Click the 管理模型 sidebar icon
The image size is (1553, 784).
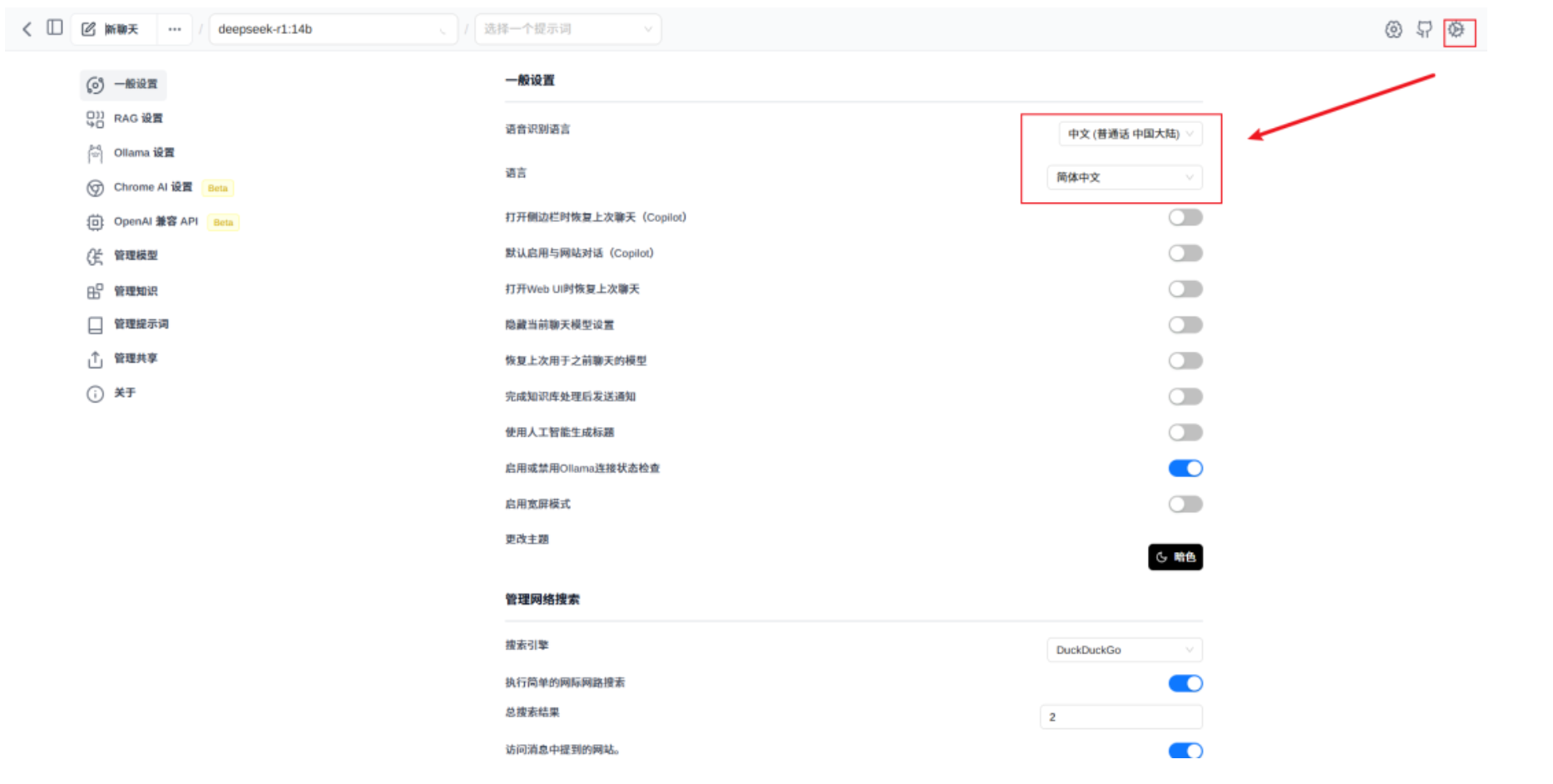tap(96, 256)
